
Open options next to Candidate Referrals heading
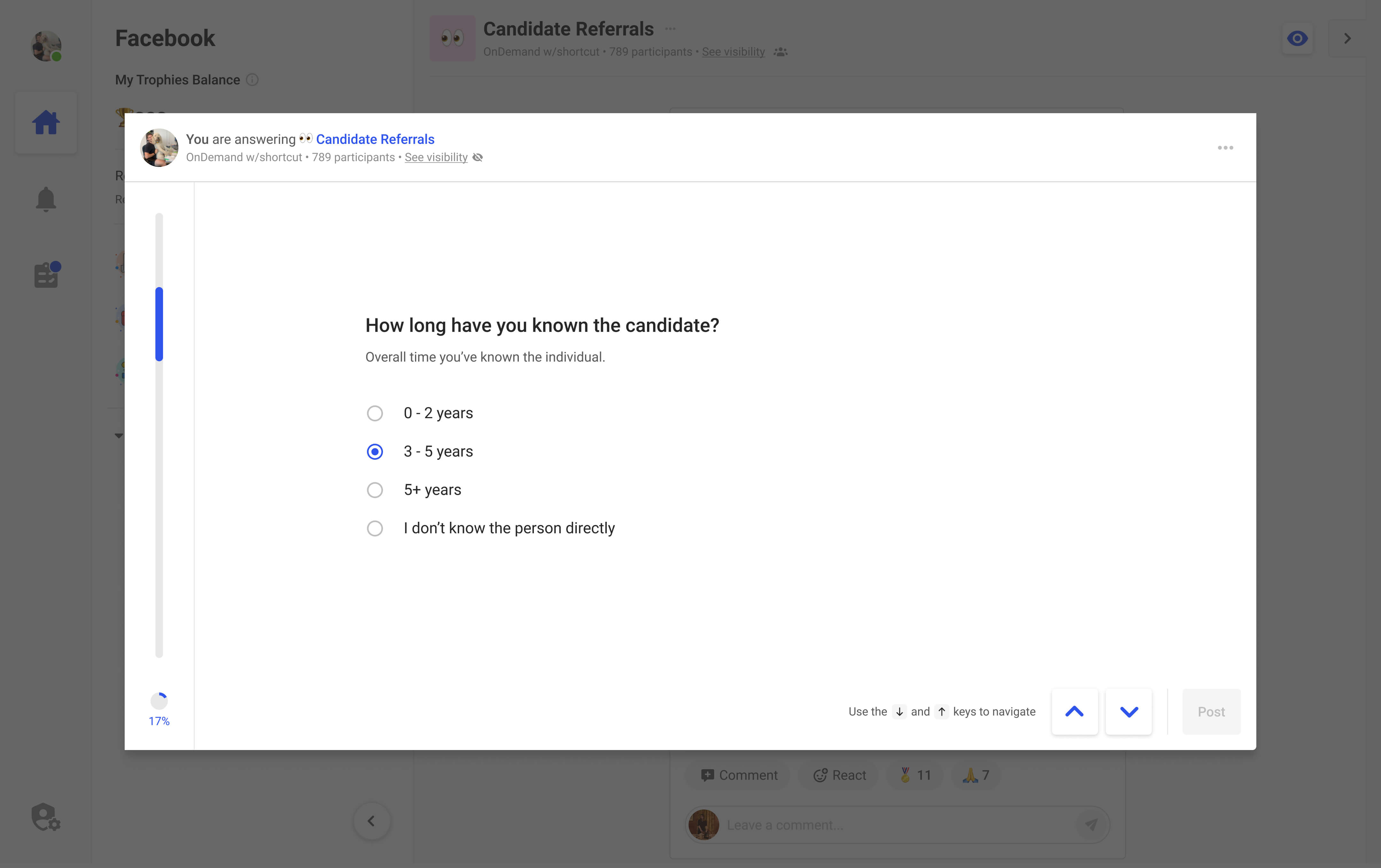[x=670, y=28]
